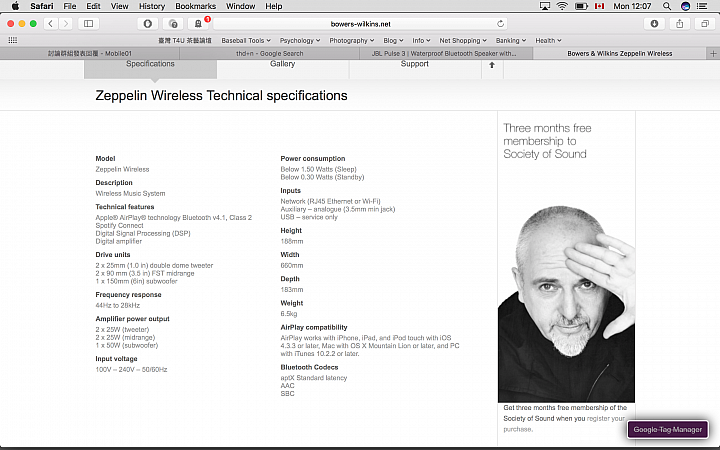
Task: Click the 'Zeppelin Wireless Technical specifications' heading
Action: click(x=221, y=96)
